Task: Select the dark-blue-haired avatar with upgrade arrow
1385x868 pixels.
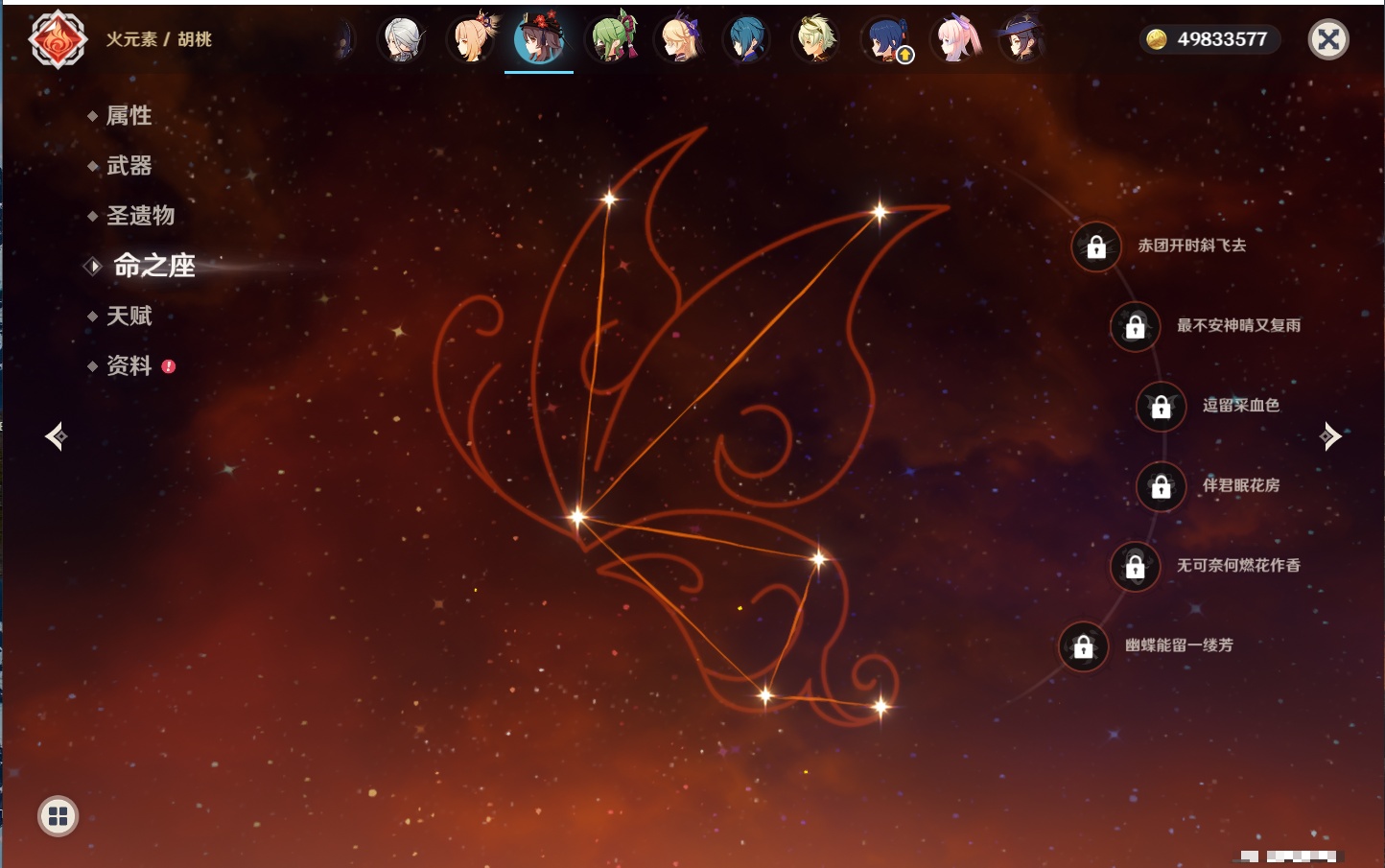Action: pos(886,39)
